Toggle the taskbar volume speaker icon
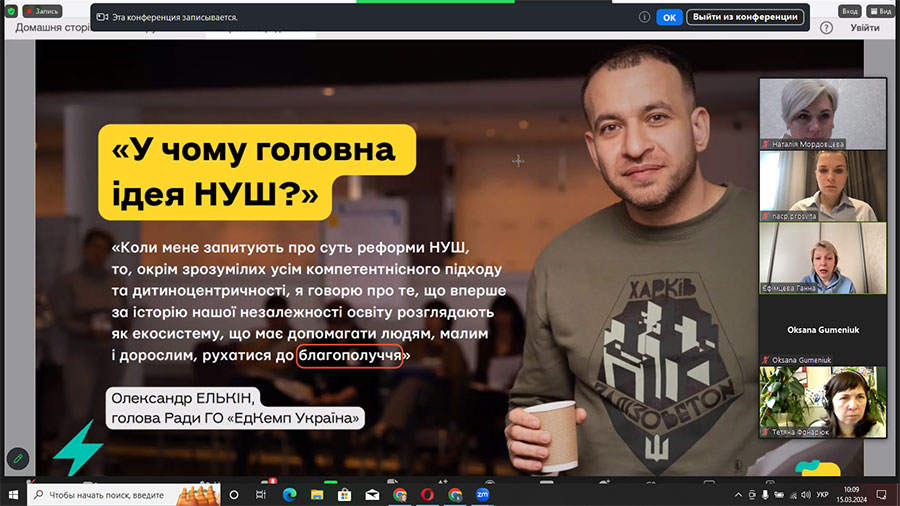Screen dimensions: 900x506 tap(806, 495)
